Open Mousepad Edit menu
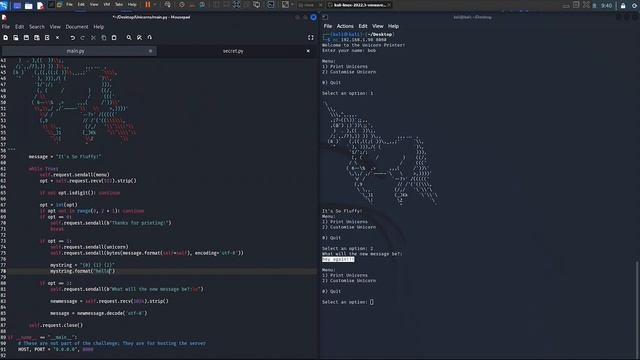The image size is (640, 360). (20, 27)
